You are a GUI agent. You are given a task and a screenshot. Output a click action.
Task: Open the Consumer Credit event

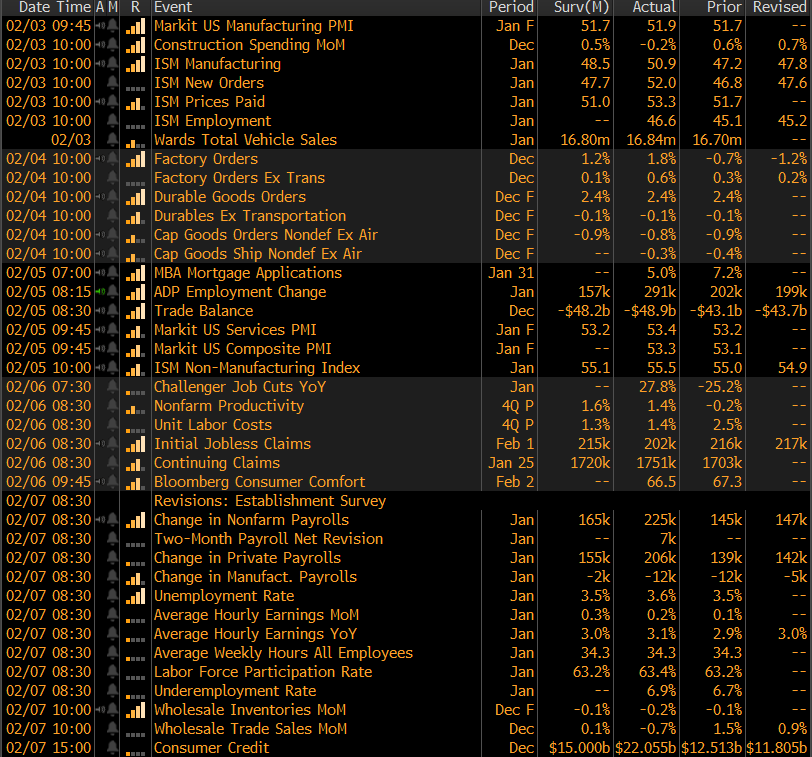(x=213, y=748)
